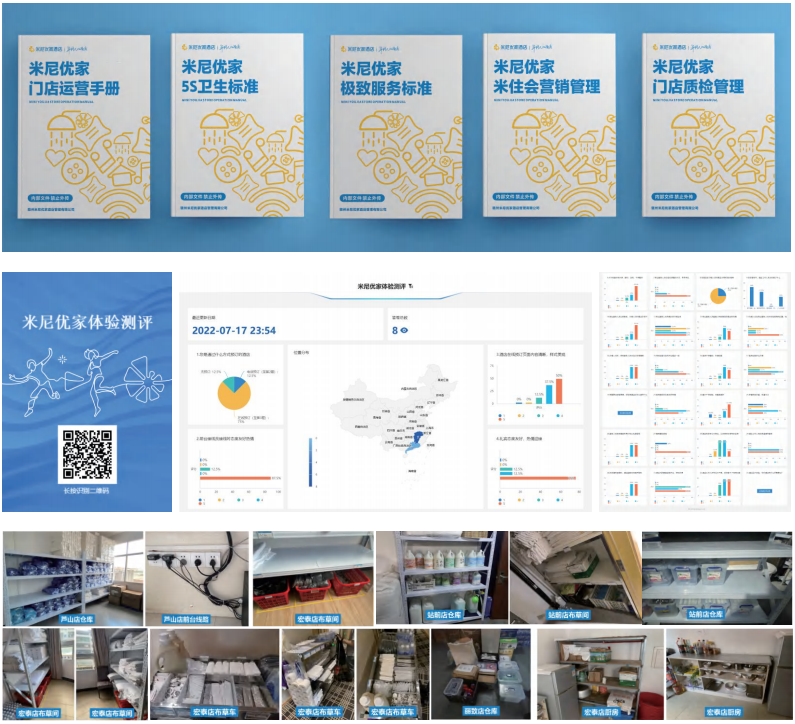Click the tallest orange bar in question 3 chart

tap(559, 390)
